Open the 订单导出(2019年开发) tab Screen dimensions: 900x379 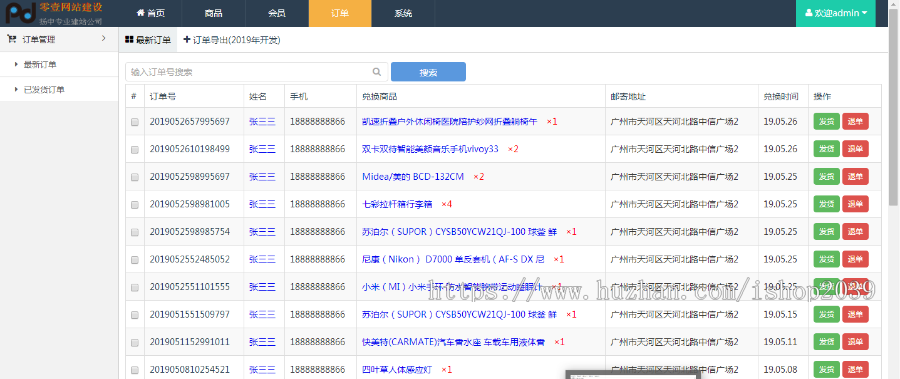[231, 40]
